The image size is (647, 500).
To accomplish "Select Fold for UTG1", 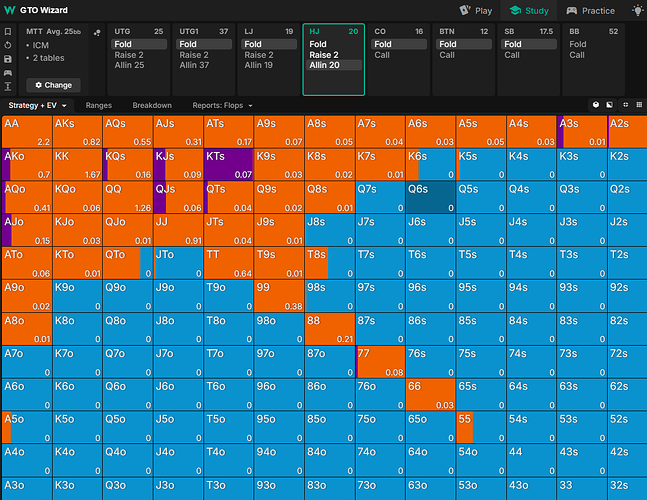I will pos(204,44).
